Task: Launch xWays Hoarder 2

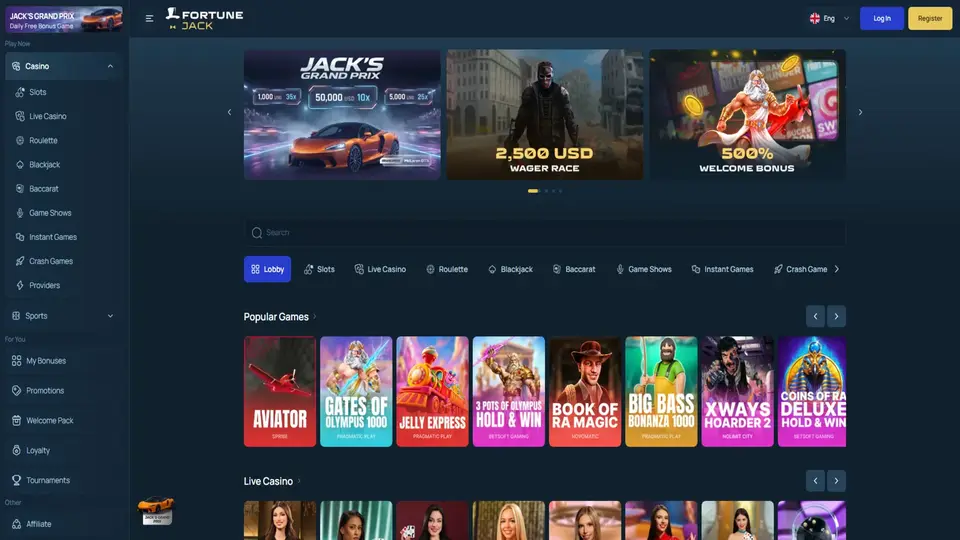Action: (737, 391)
